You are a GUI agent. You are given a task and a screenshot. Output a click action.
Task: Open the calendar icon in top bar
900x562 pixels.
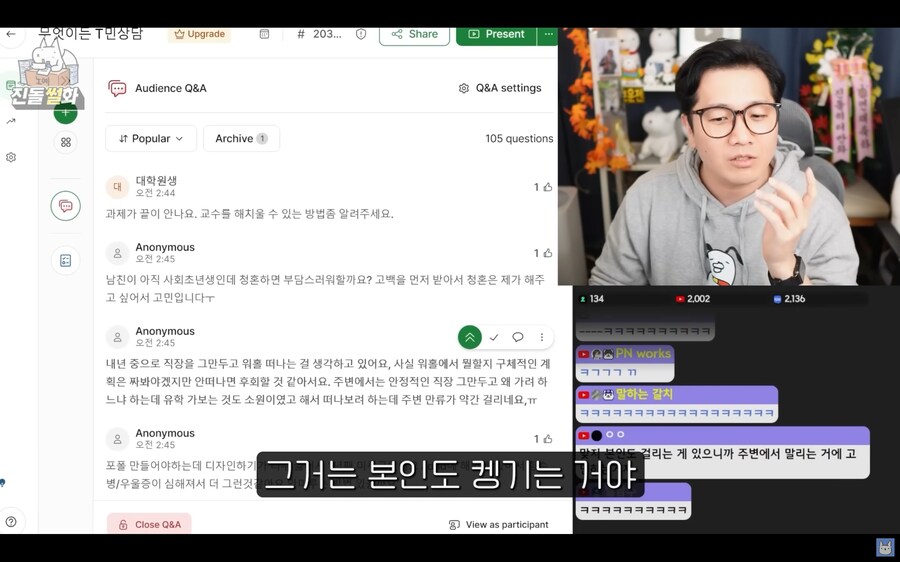[264, 34]
